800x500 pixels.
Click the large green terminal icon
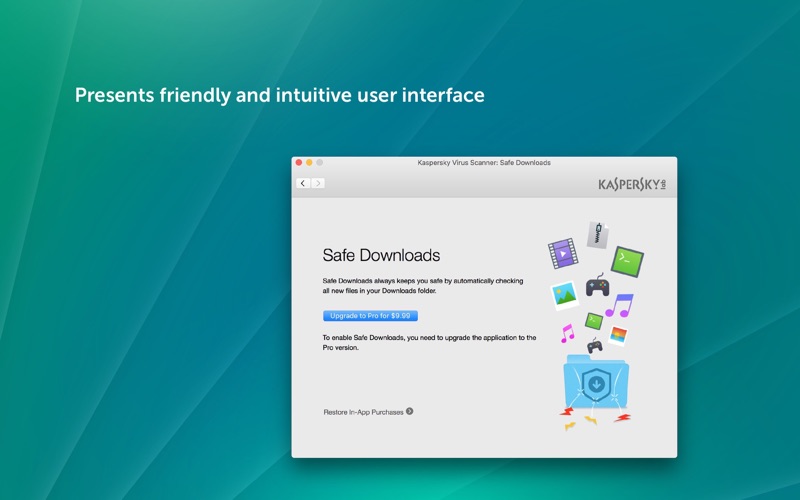tap(627, 261)
